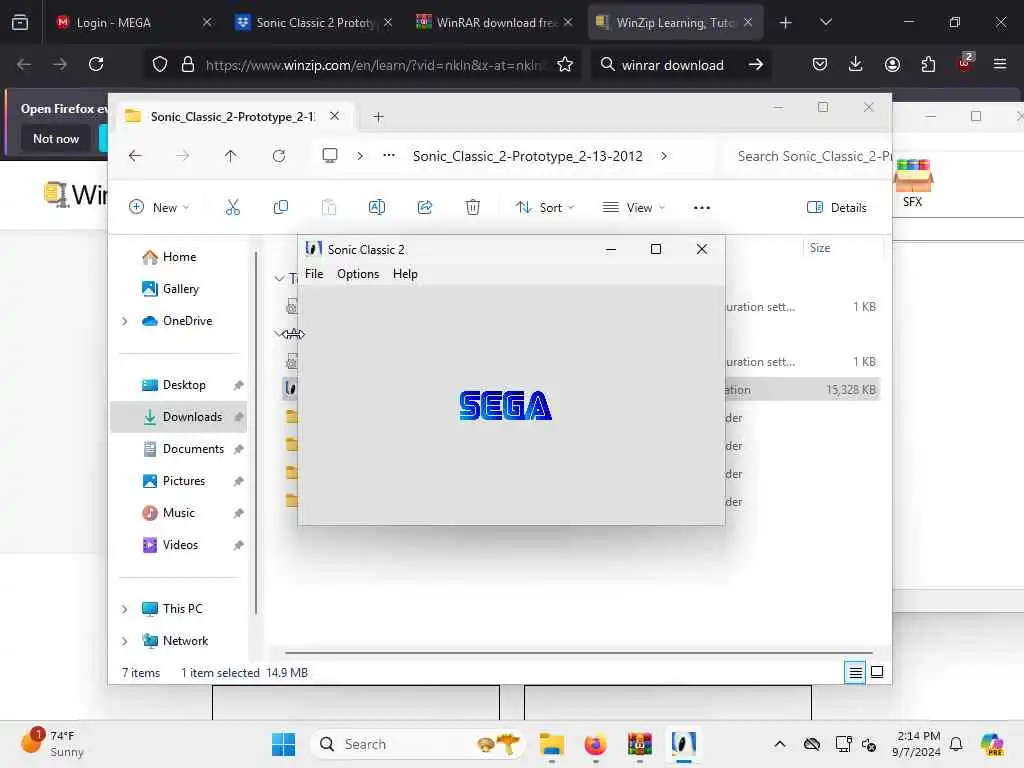Go back in File Explorer
The width and height of the screenshot is (1024, 768).
(x=135, y=156)
